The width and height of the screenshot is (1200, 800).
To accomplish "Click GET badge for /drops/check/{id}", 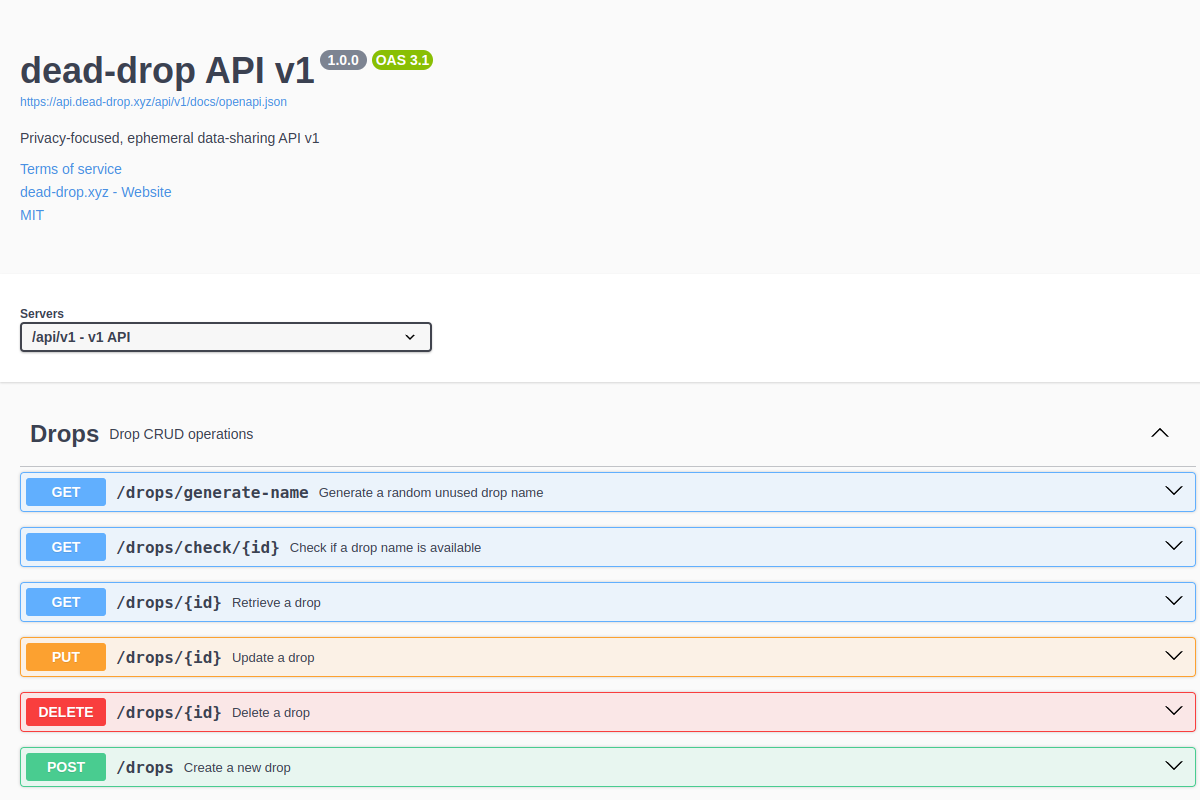I will tap(66, 547).
